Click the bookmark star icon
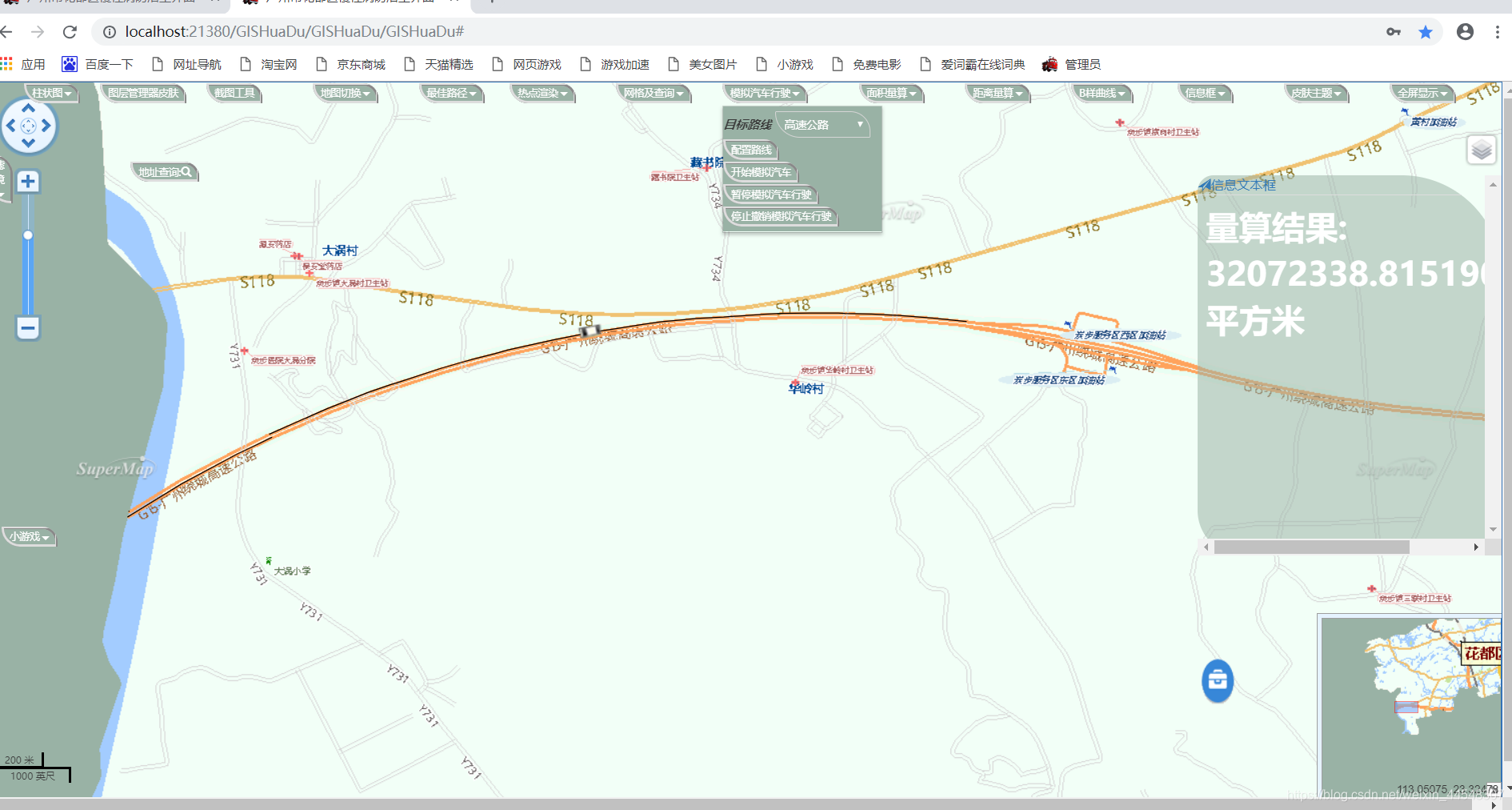The height and width of the screenshot is (810, 1512). click(1426, 31)
